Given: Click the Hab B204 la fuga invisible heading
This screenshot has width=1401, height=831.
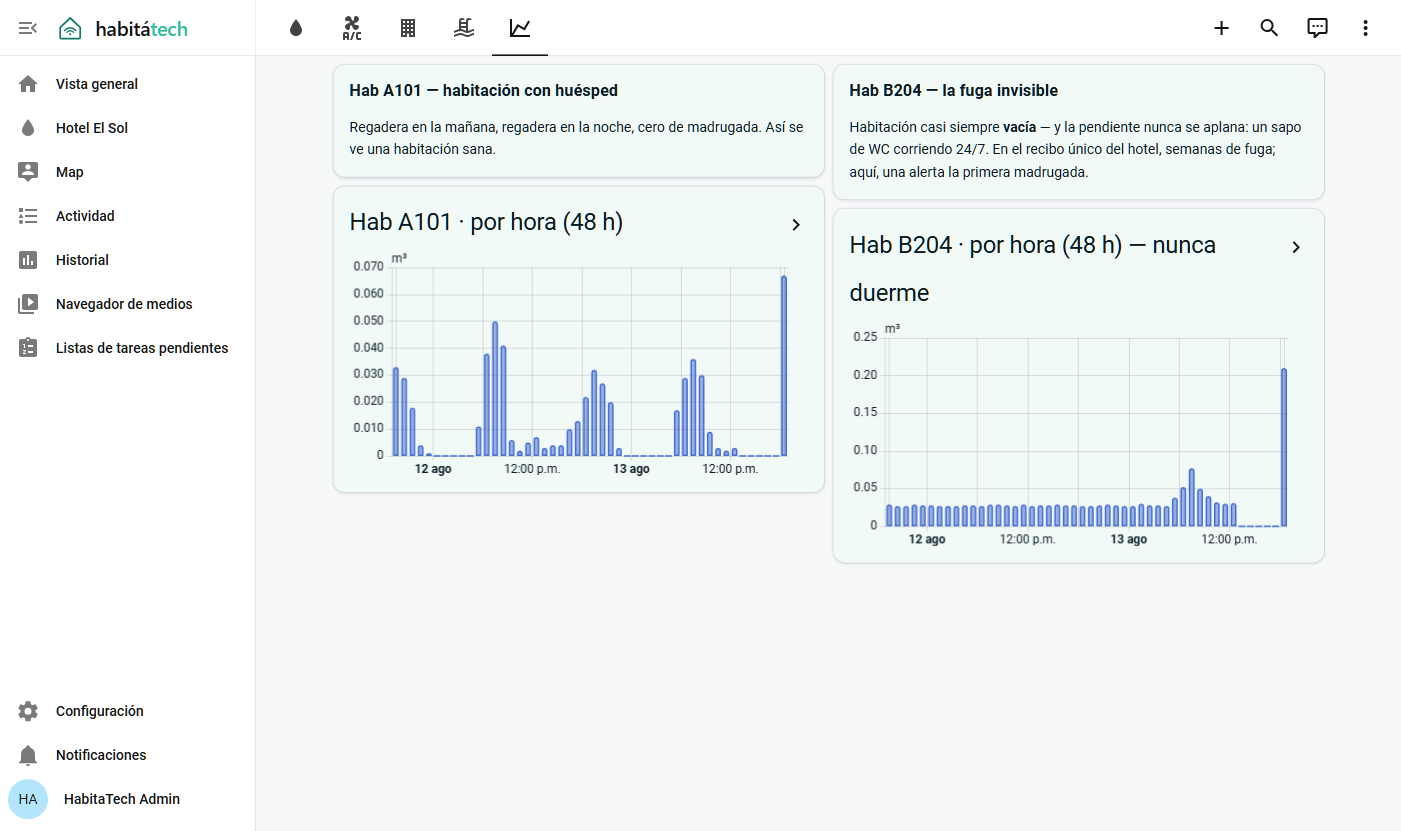Looking at the screenshot, I should pos(954,91).
